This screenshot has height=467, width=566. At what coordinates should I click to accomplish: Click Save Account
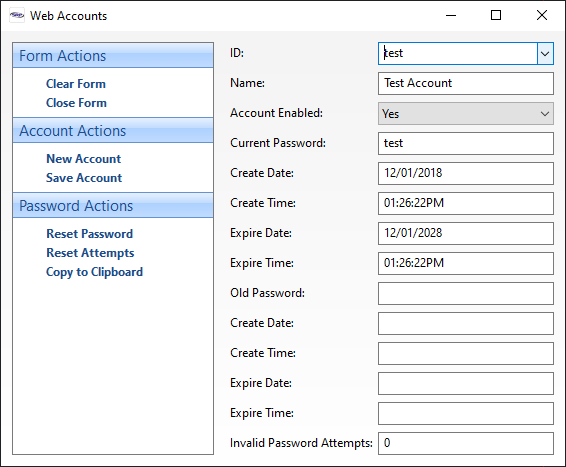coord(84,178)
